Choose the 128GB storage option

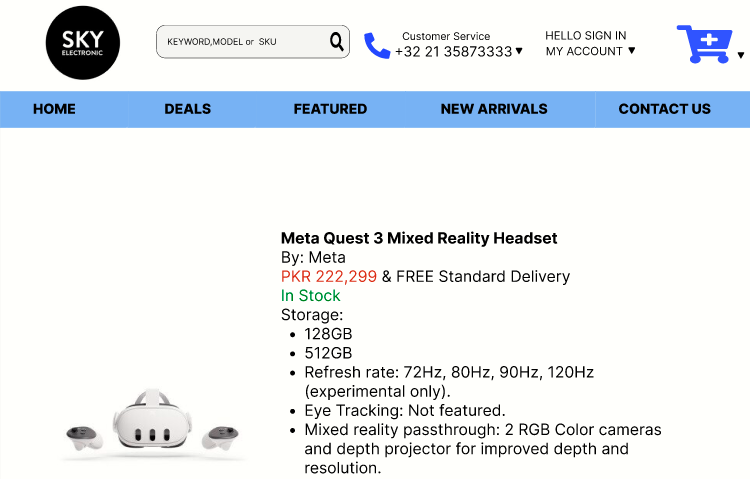click(328, 334)
